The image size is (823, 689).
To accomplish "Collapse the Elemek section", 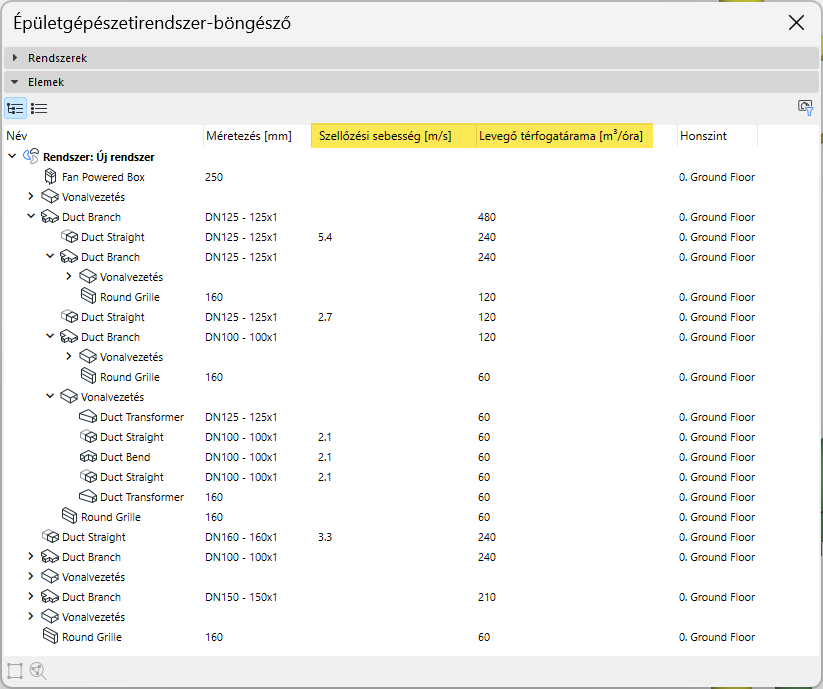I will [15, 82].
